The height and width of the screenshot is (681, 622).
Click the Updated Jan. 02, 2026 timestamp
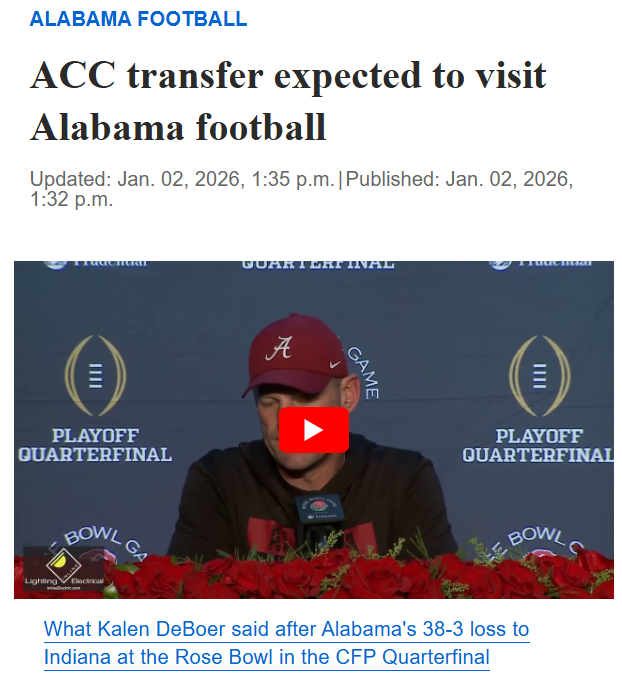182,180
